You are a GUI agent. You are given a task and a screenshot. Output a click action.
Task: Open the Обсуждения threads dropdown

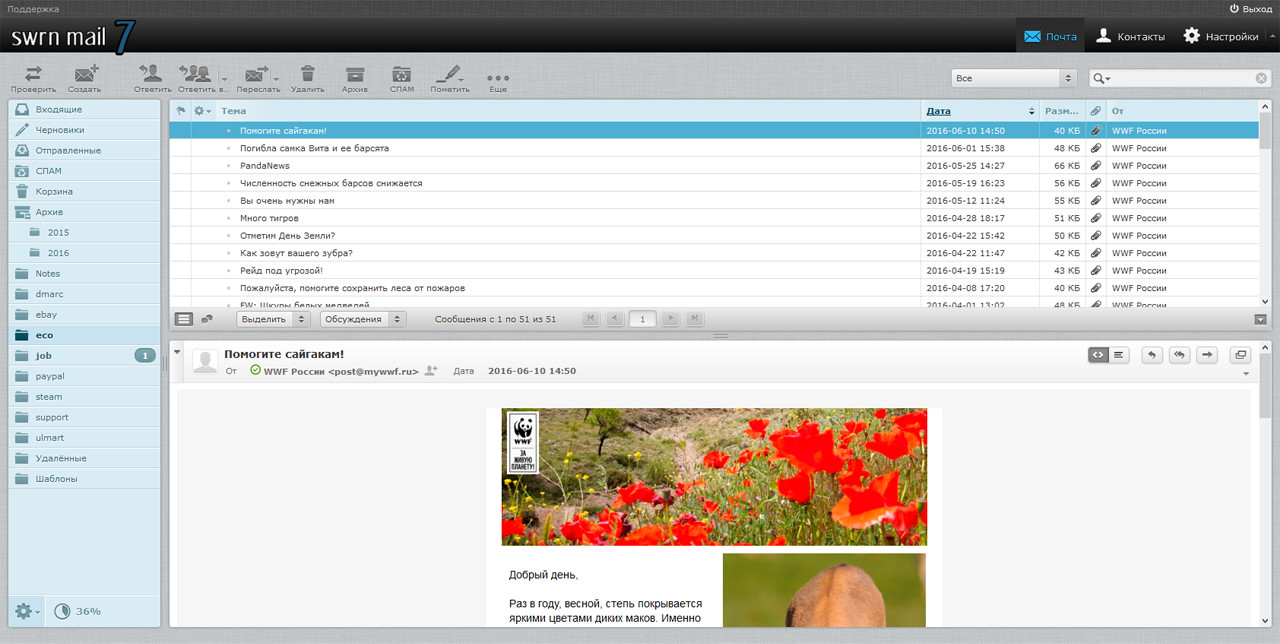tap(362, 319)
